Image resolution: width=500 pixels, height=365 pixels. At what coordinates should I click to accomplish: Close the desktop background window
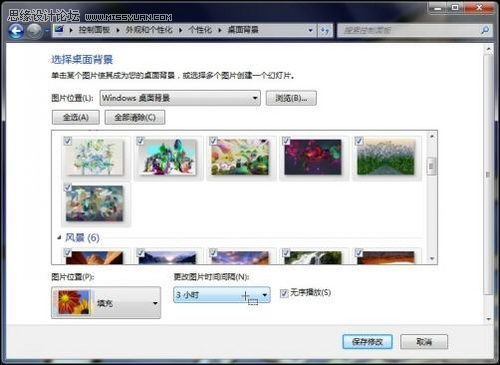(x=479, y=7)
